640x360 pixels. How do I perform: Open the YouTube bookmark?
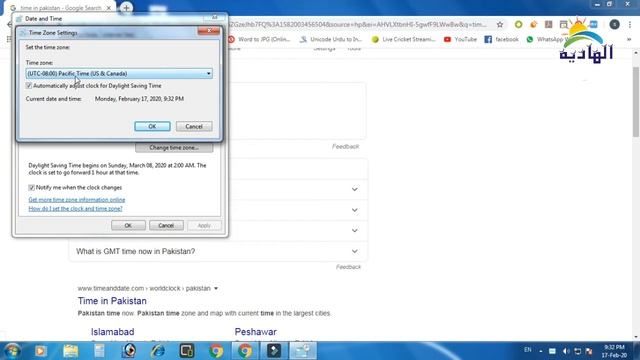(x=460, y=39)
